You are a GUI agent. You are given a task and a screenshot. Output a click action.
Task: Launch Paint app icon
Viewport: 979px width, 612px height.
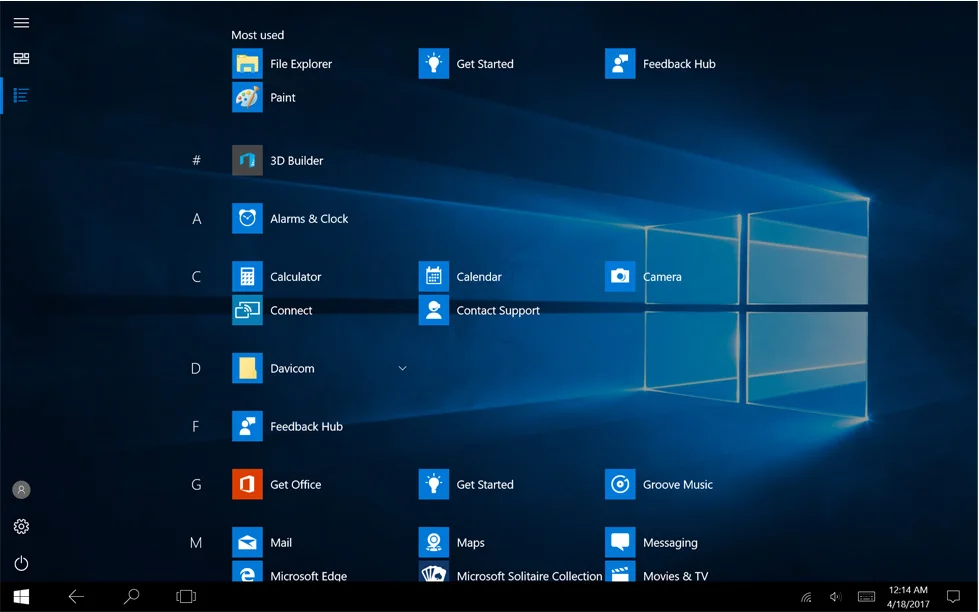pos(247,97)
